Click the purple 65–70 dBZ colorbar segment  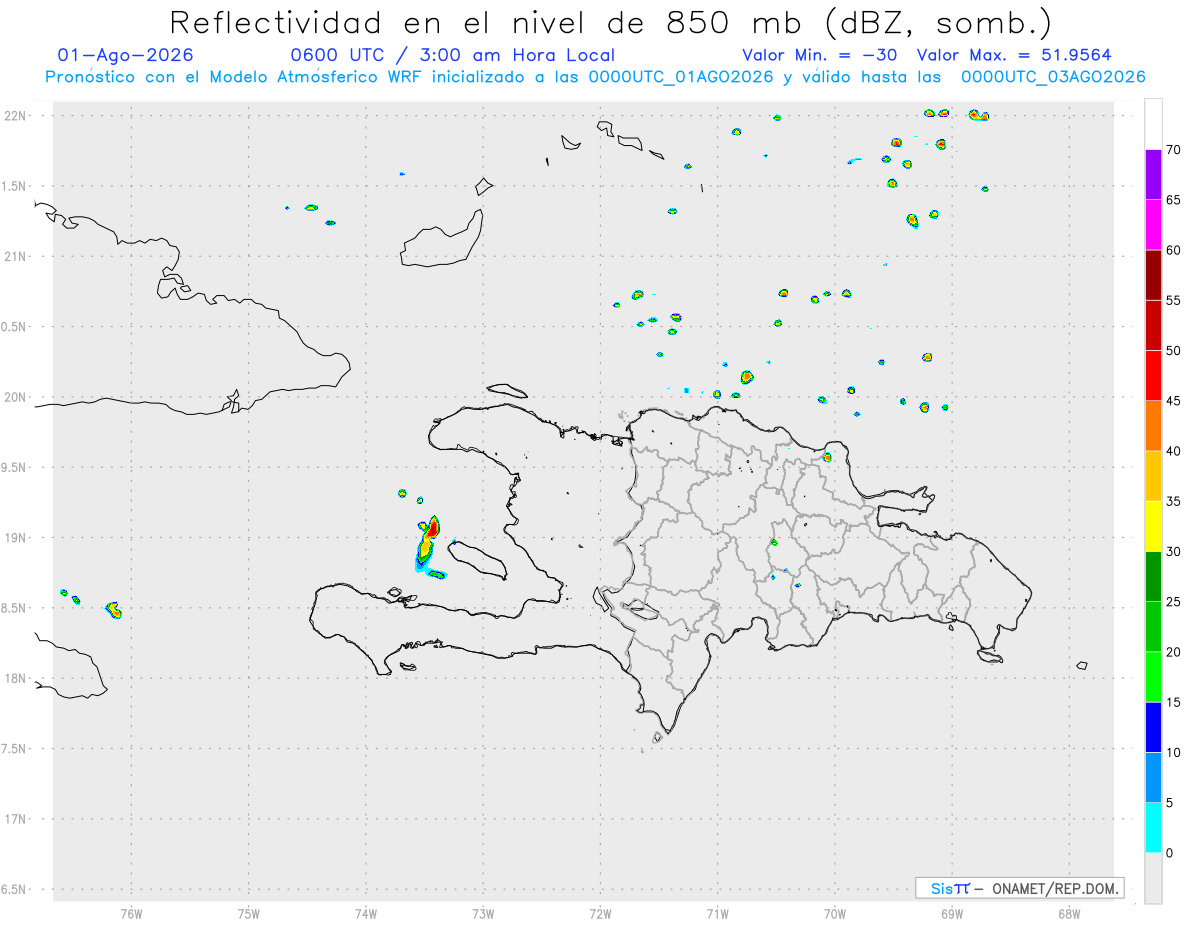tap(1153, 174)
